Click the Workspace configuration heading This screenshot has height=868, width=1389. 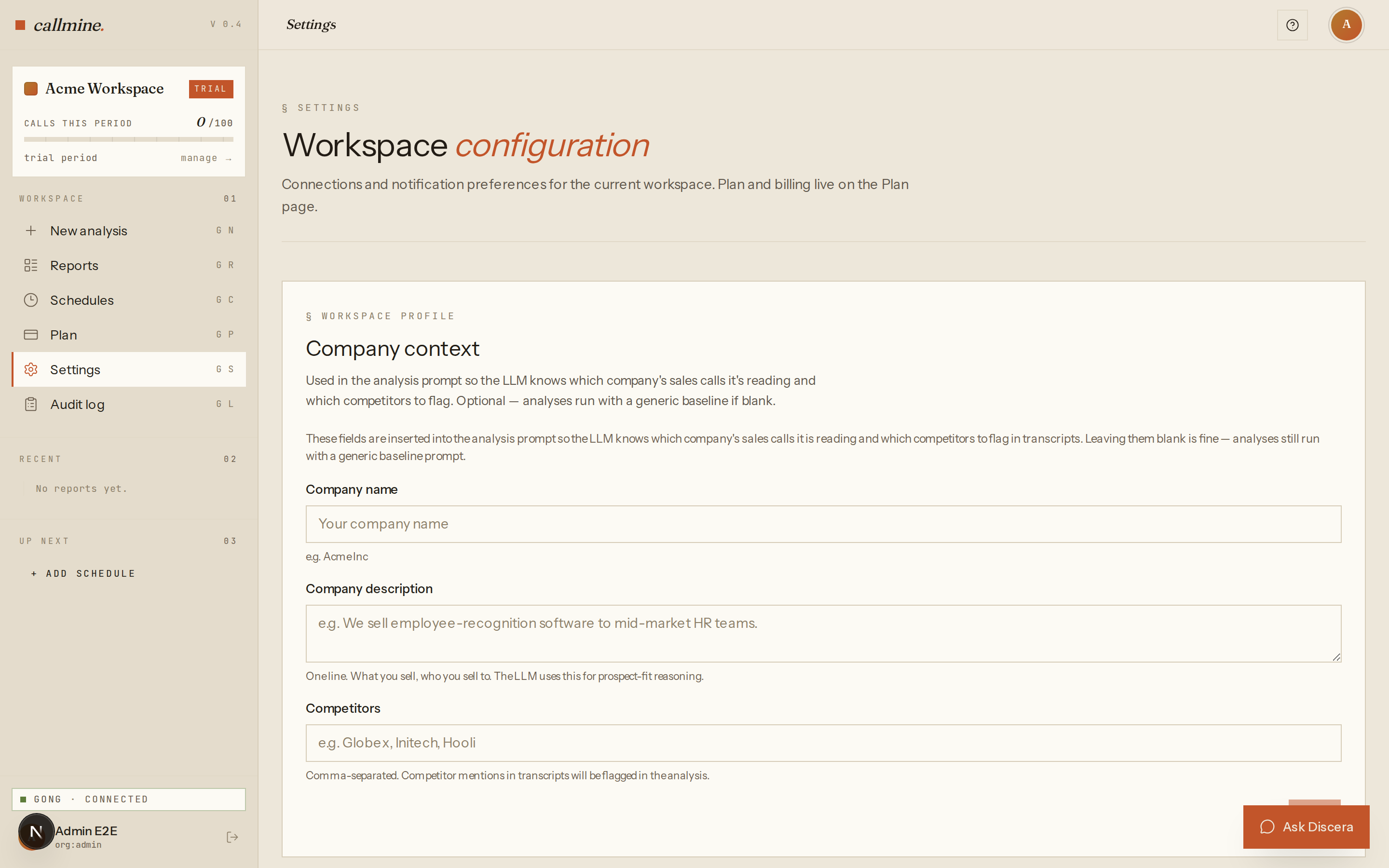point(465,145)
